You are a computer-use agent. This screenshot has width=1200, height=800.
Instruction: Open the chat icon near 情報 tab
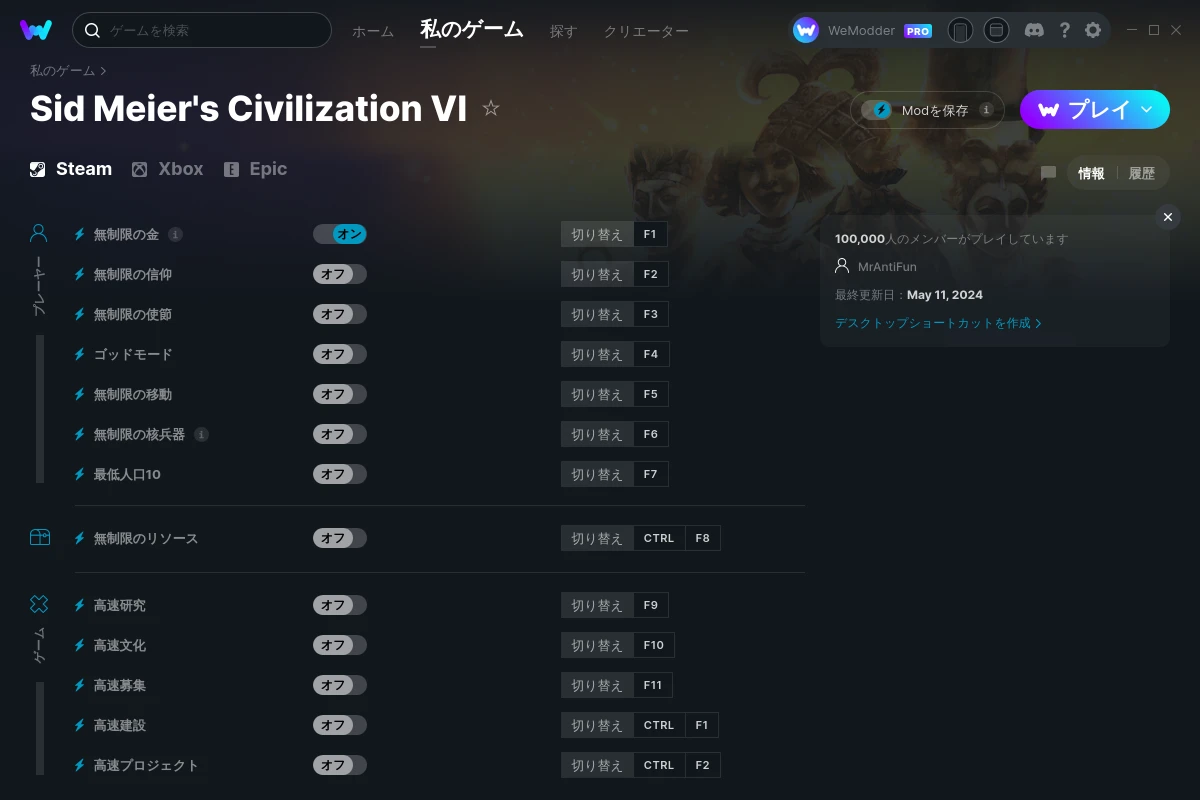[x=1047, y=173]
